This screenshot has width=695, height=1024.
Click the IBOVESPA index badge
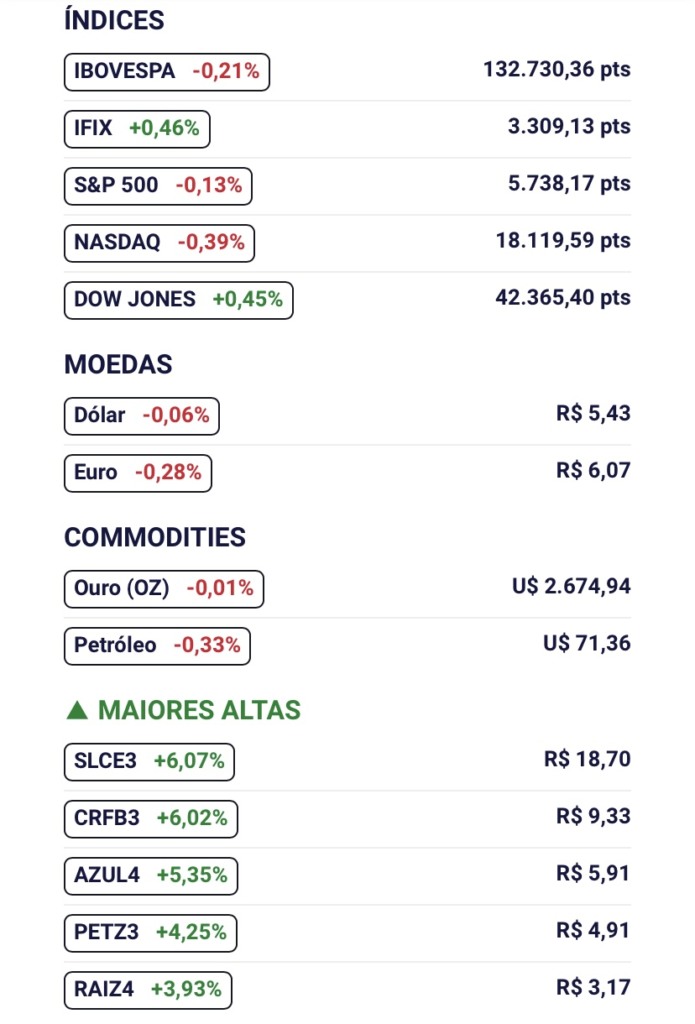click(x=167, y=71)
